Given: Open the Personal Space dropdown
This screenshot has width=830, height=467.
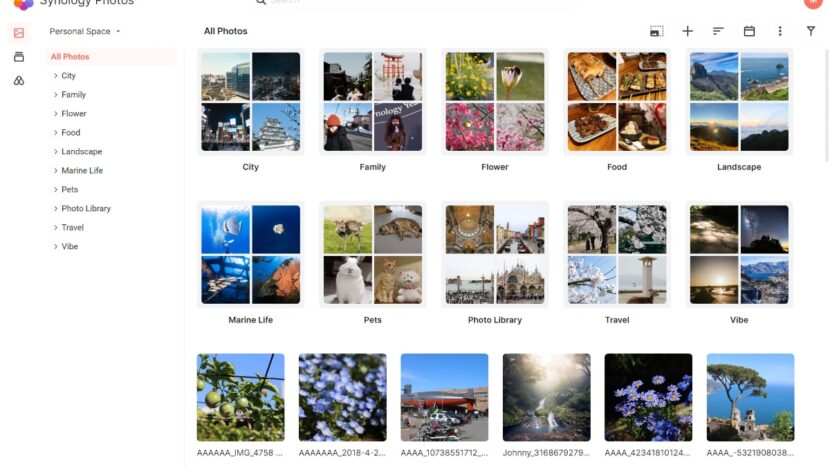Looking at the screenshot, I should pos(85,31).
